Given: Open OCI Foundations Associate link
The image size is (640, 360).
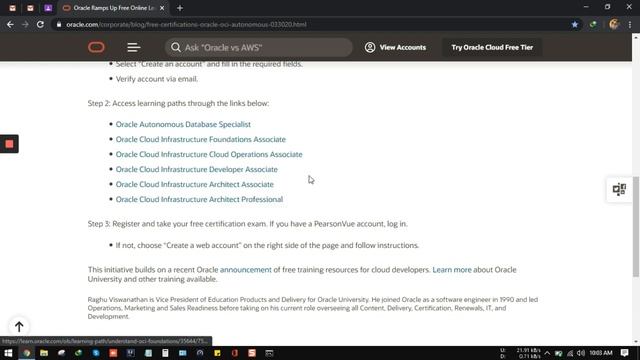Looking at the screenshot, I should (x=200, y=139).
